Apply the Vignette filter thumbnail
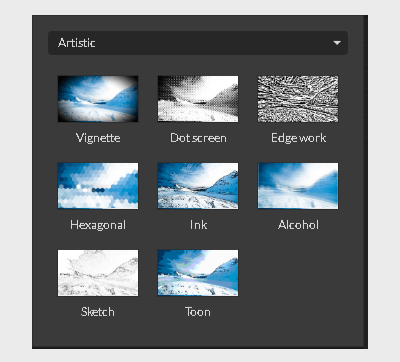This screenshot has height=362, width=400. 98,99
